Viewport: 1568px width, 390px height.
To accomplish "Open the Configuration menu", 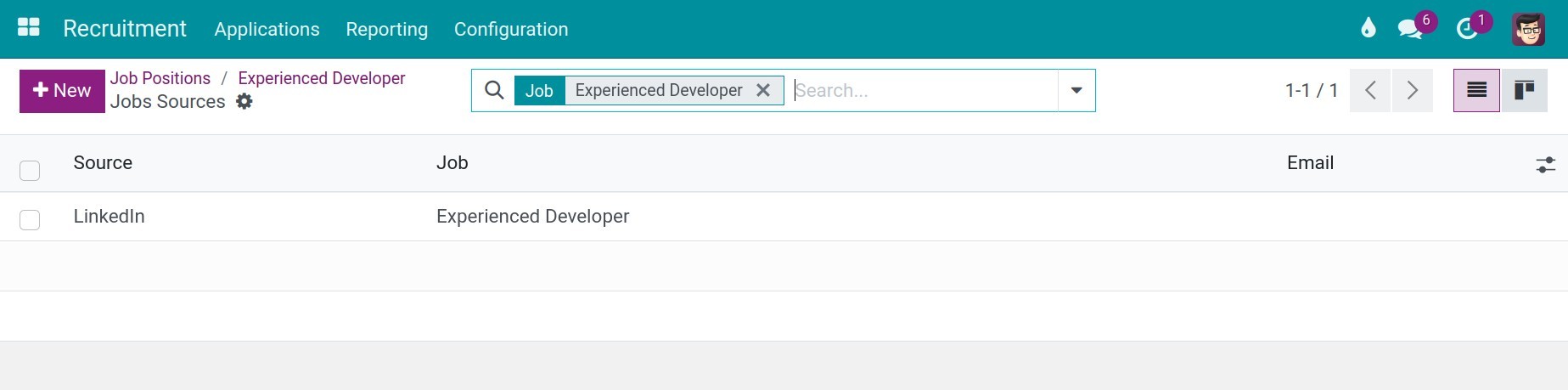I will (511, 29).
